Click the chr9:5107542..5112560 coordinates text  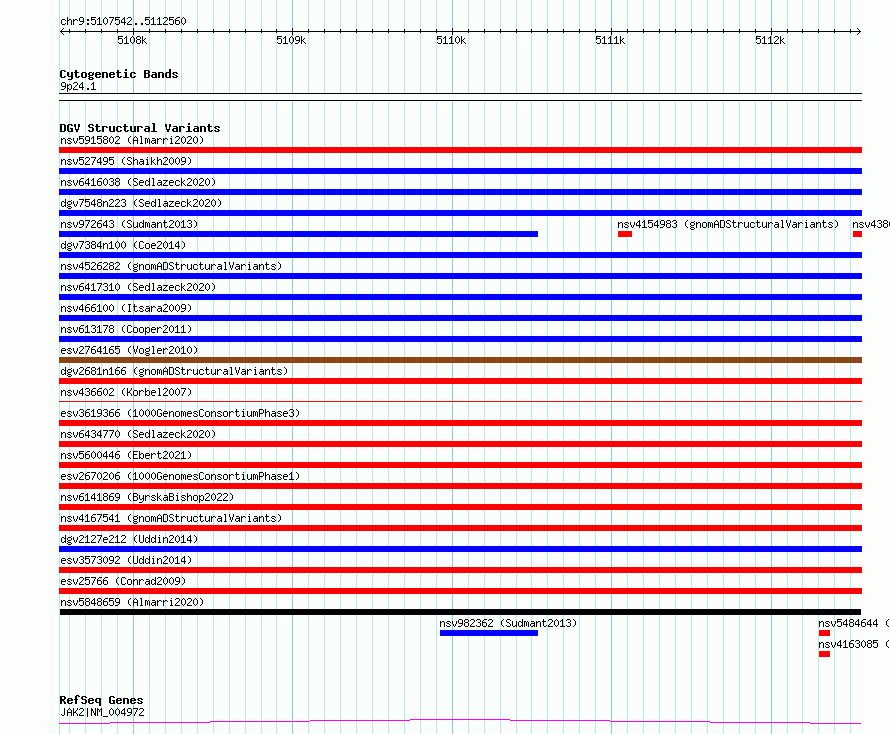tap(123, 22)
